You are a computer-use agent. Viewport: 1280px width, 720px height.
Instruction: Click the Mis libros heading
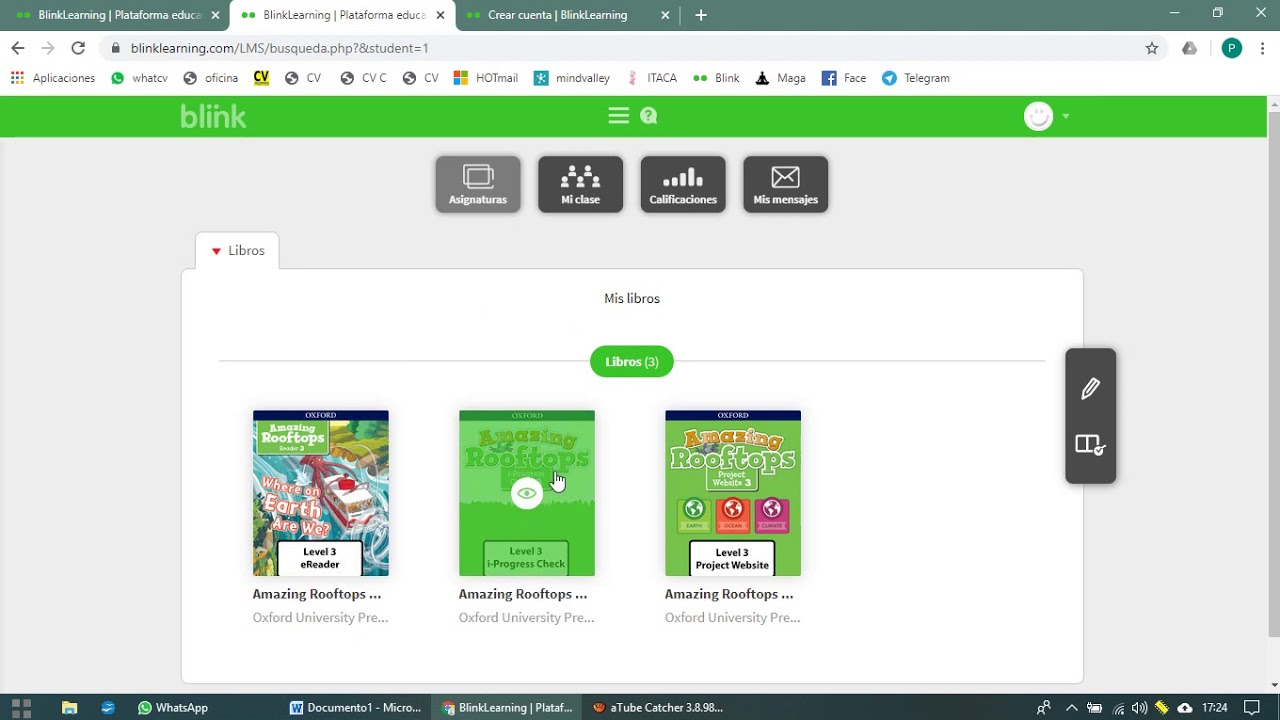632,298
